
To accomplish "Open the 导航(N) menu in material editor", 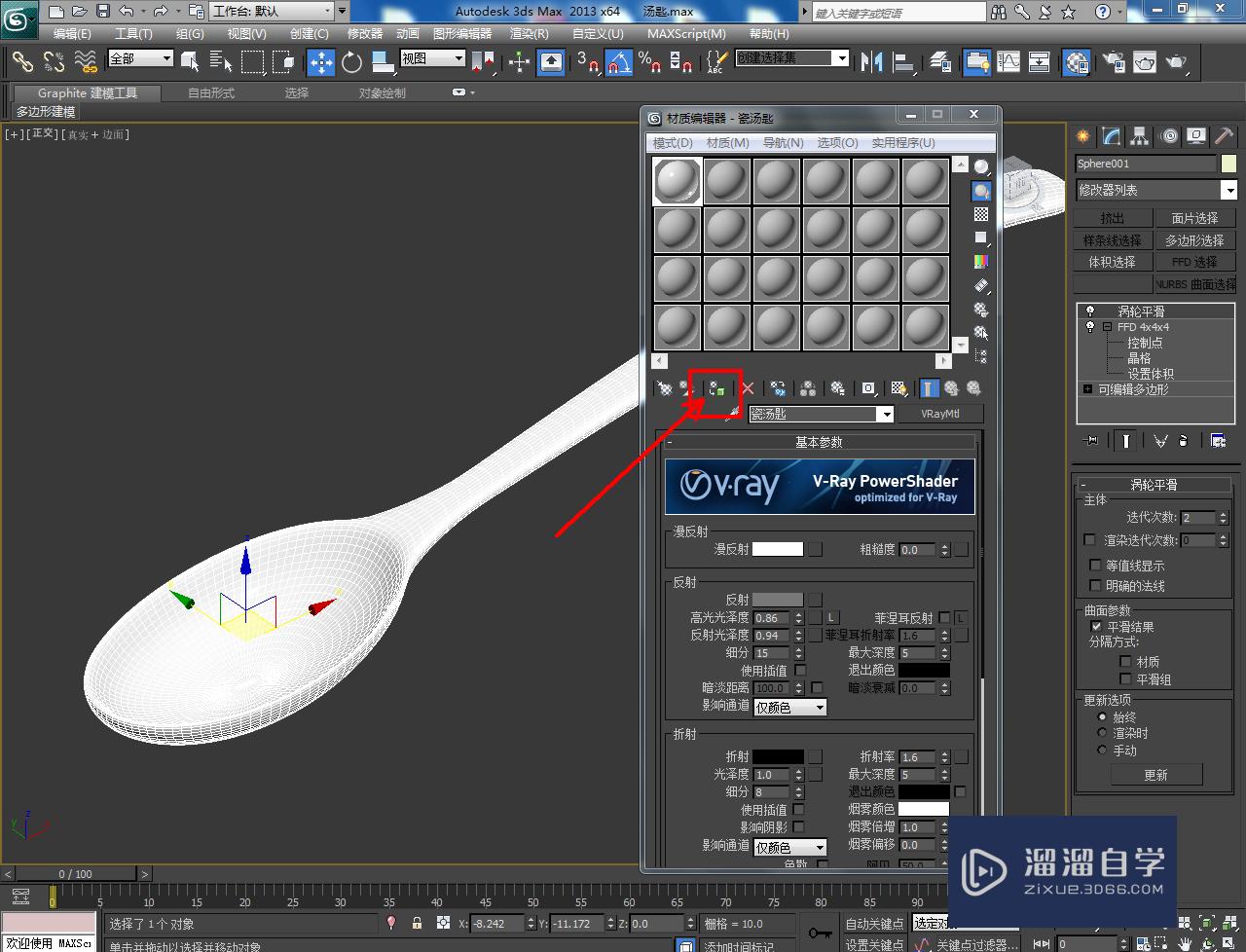I will click(783, 142).
